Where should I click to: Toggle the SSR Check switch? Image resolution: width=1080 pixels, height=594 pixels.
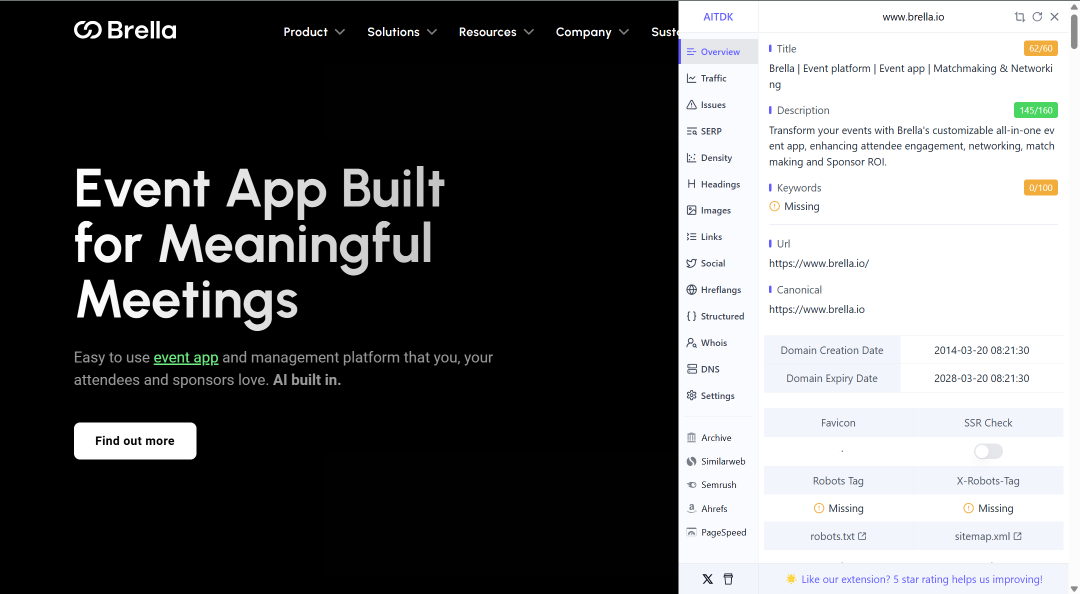pos(988,451)
